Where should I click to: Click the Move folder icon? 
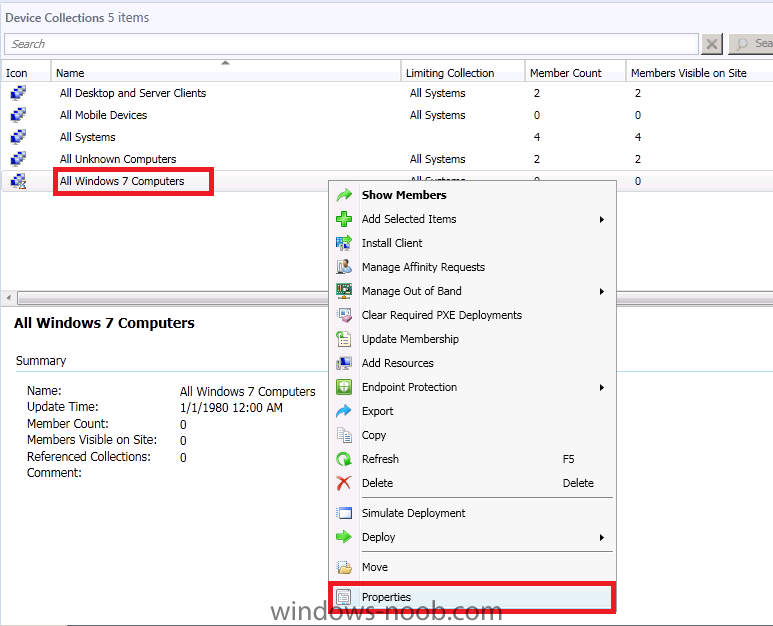tap(344, 567)
